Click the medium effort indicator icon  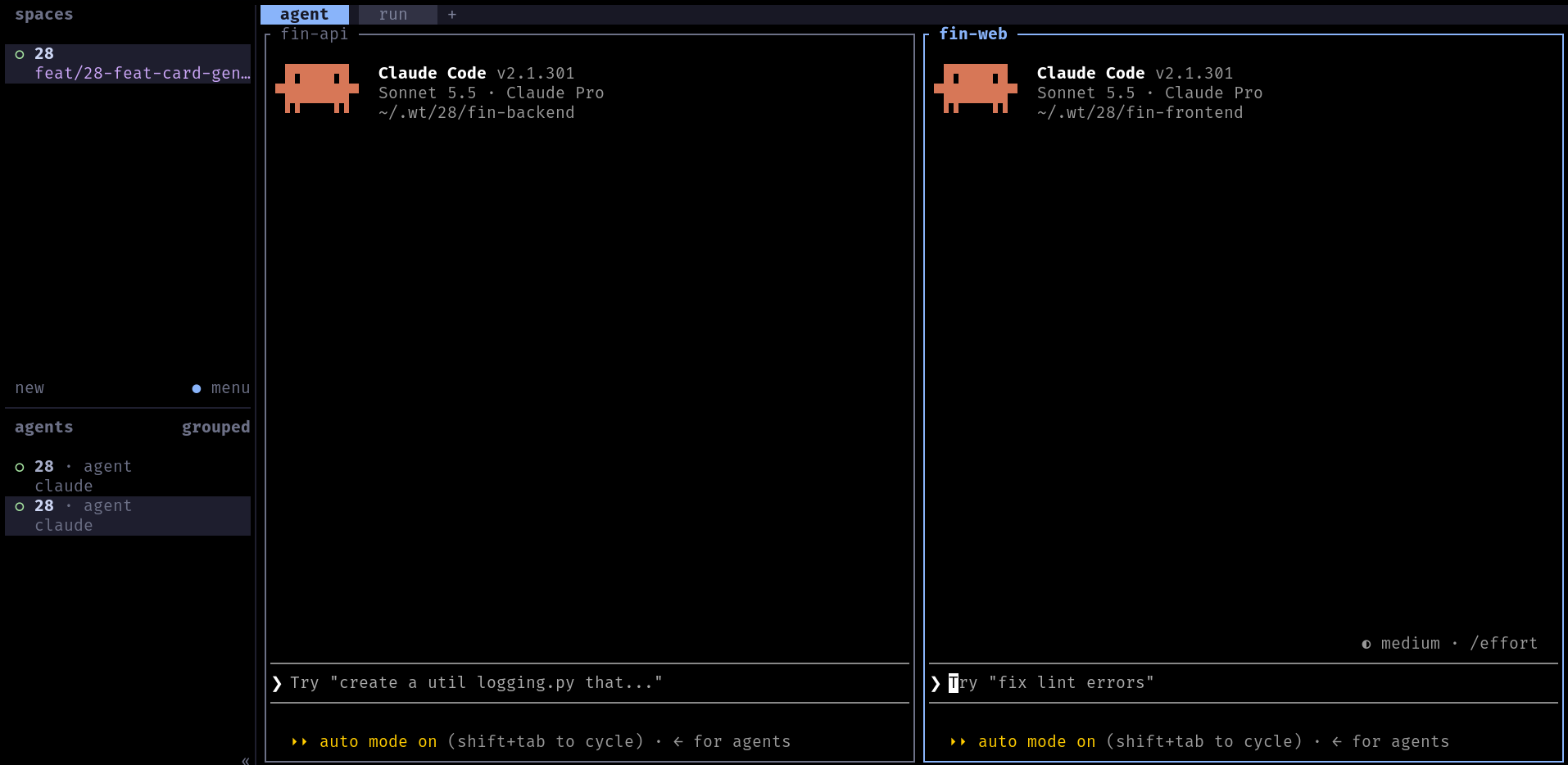coord(1366,644)
